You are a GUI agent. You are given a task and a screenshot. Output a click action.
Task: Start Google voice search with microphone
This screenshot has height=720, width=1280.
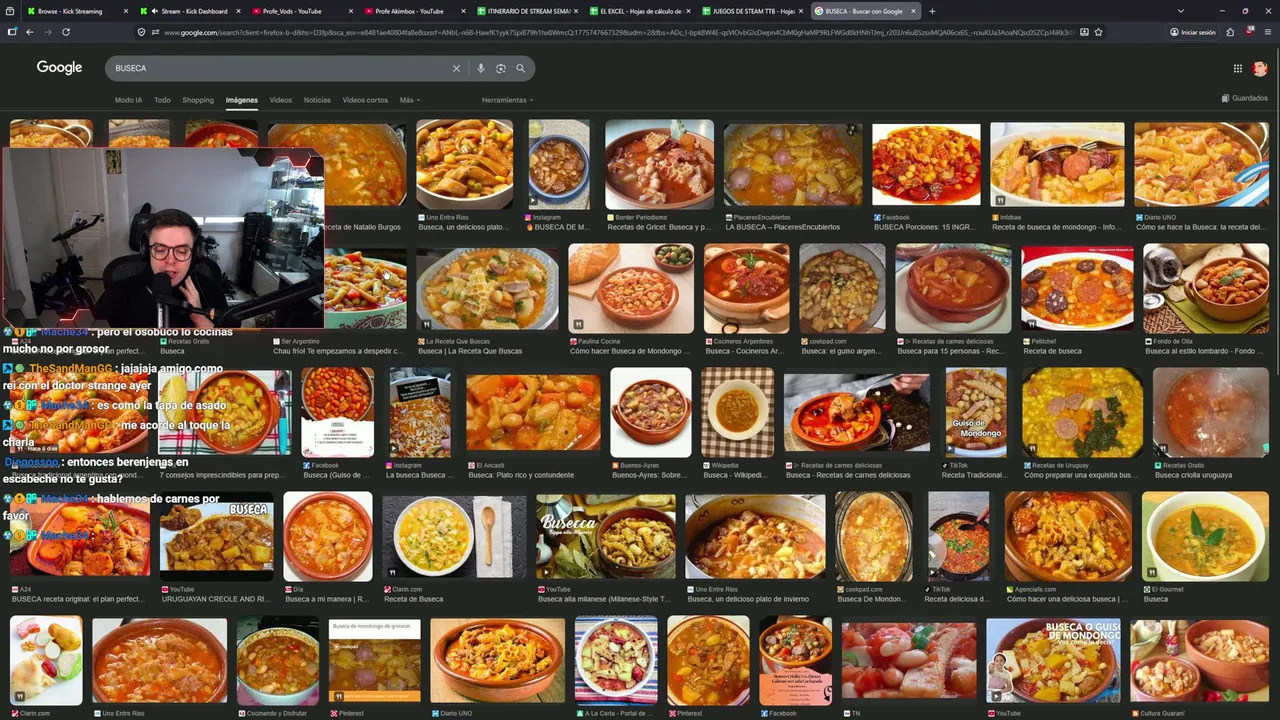481,68
